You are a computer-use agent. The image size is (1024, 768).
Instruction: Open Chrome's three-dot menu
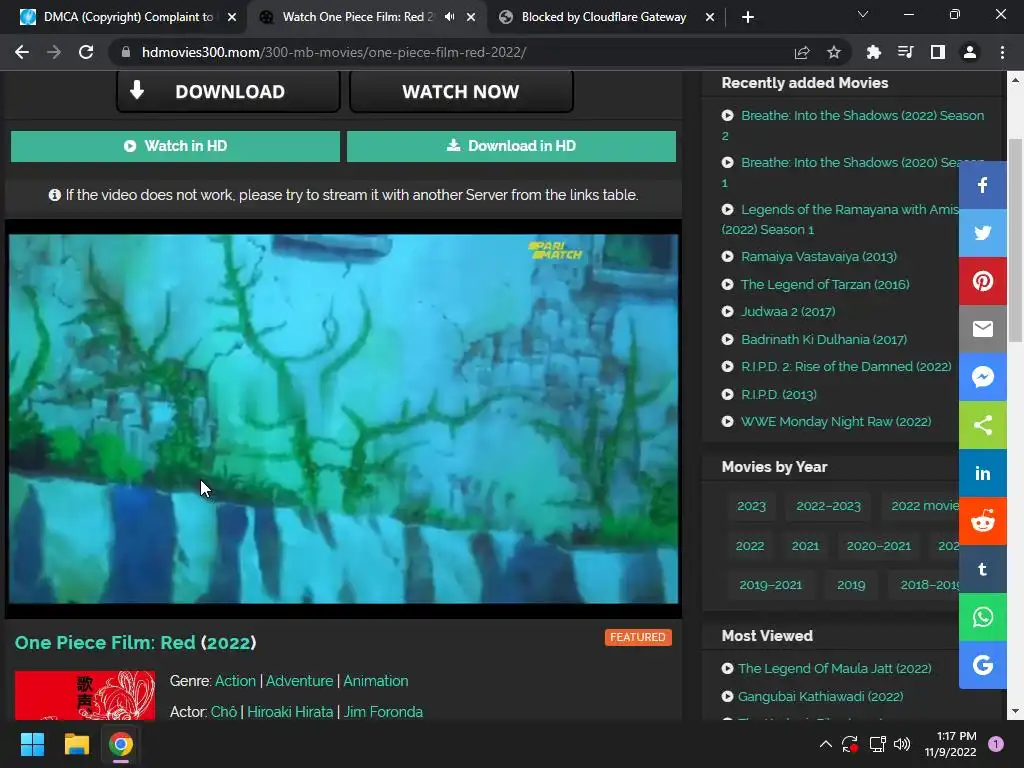pyautogui.click(x=1002, y=52)
